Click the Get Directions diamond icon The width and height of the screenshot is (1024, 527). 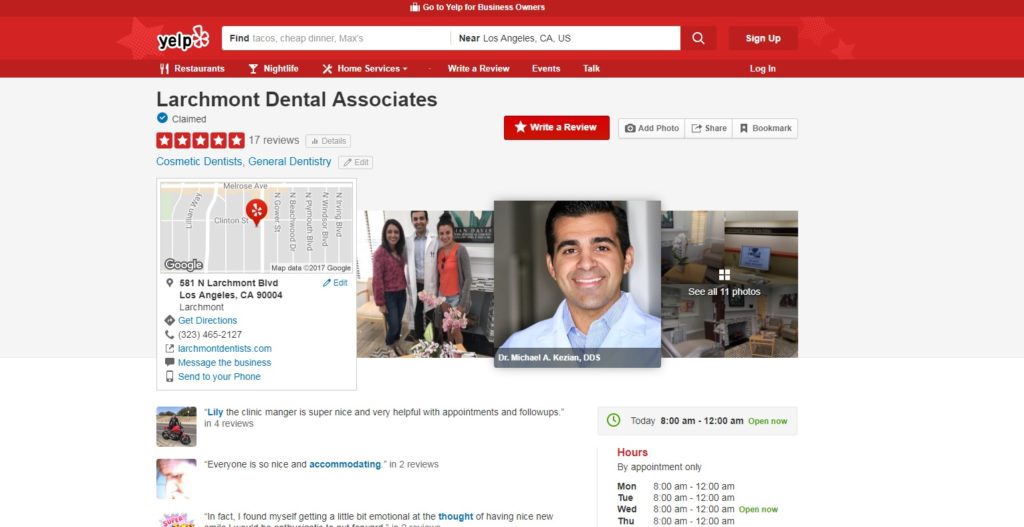tap(170, 321)
